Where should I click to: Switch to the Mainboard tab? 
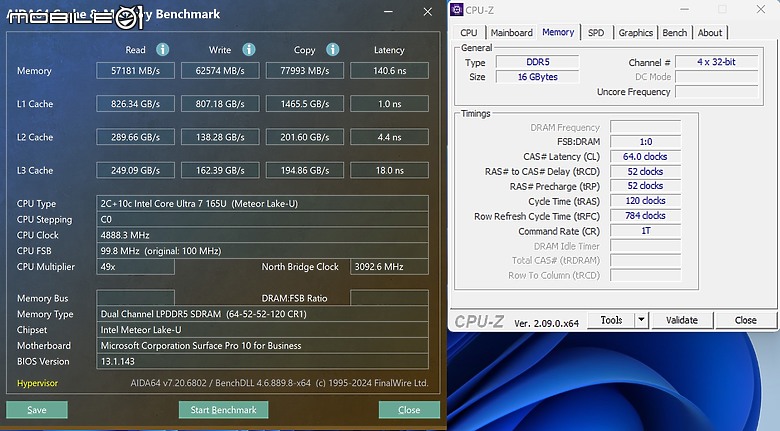tap(511, 33)
